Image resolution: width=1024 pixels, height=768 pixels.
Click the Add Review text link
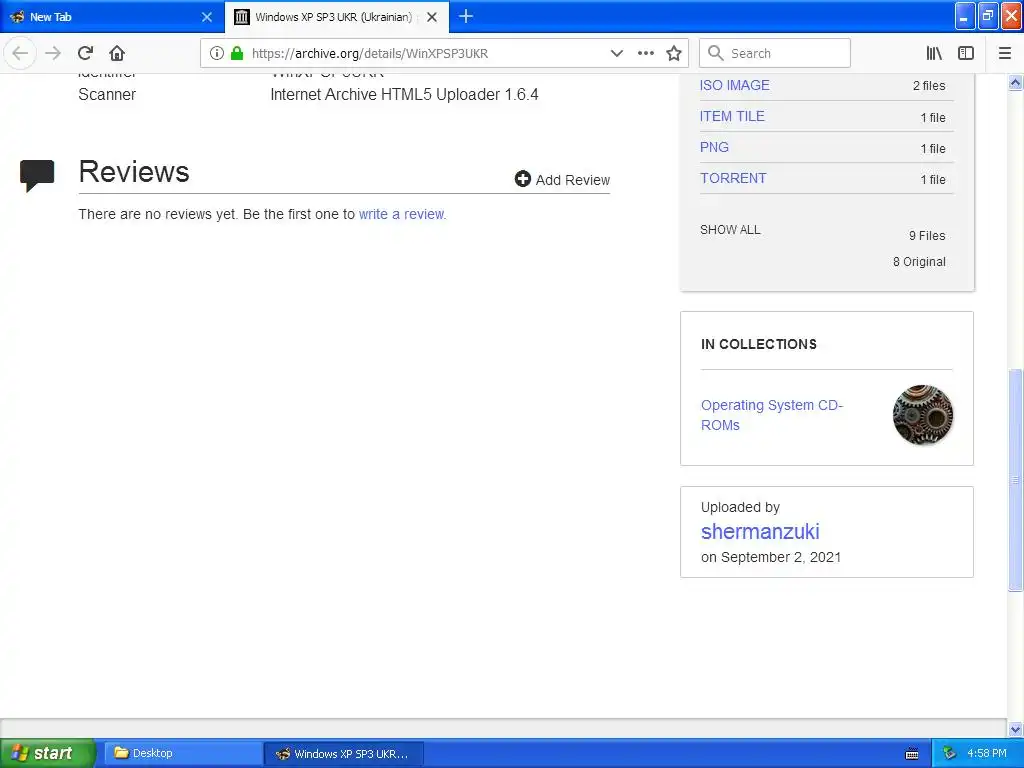click(573, 180)
